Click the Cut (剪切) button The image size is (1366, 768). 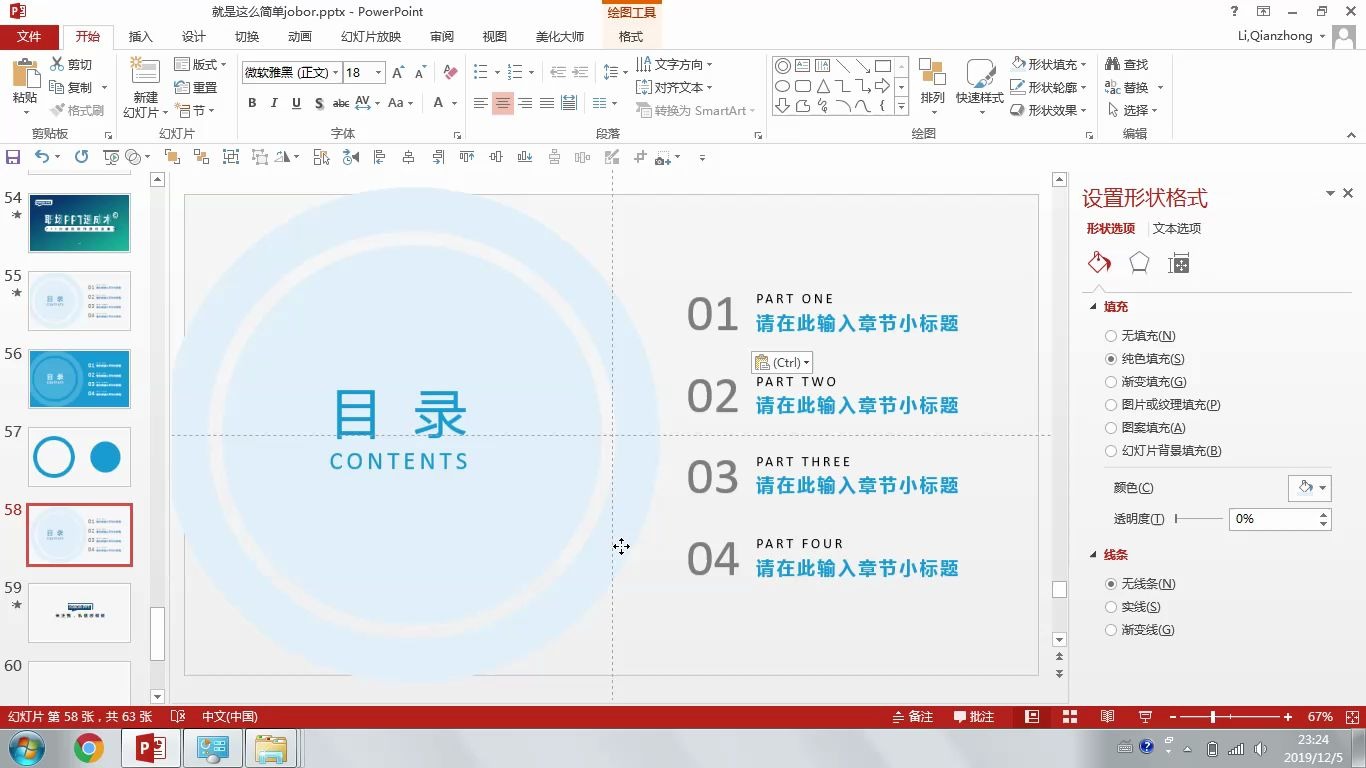tap(72, 64)
